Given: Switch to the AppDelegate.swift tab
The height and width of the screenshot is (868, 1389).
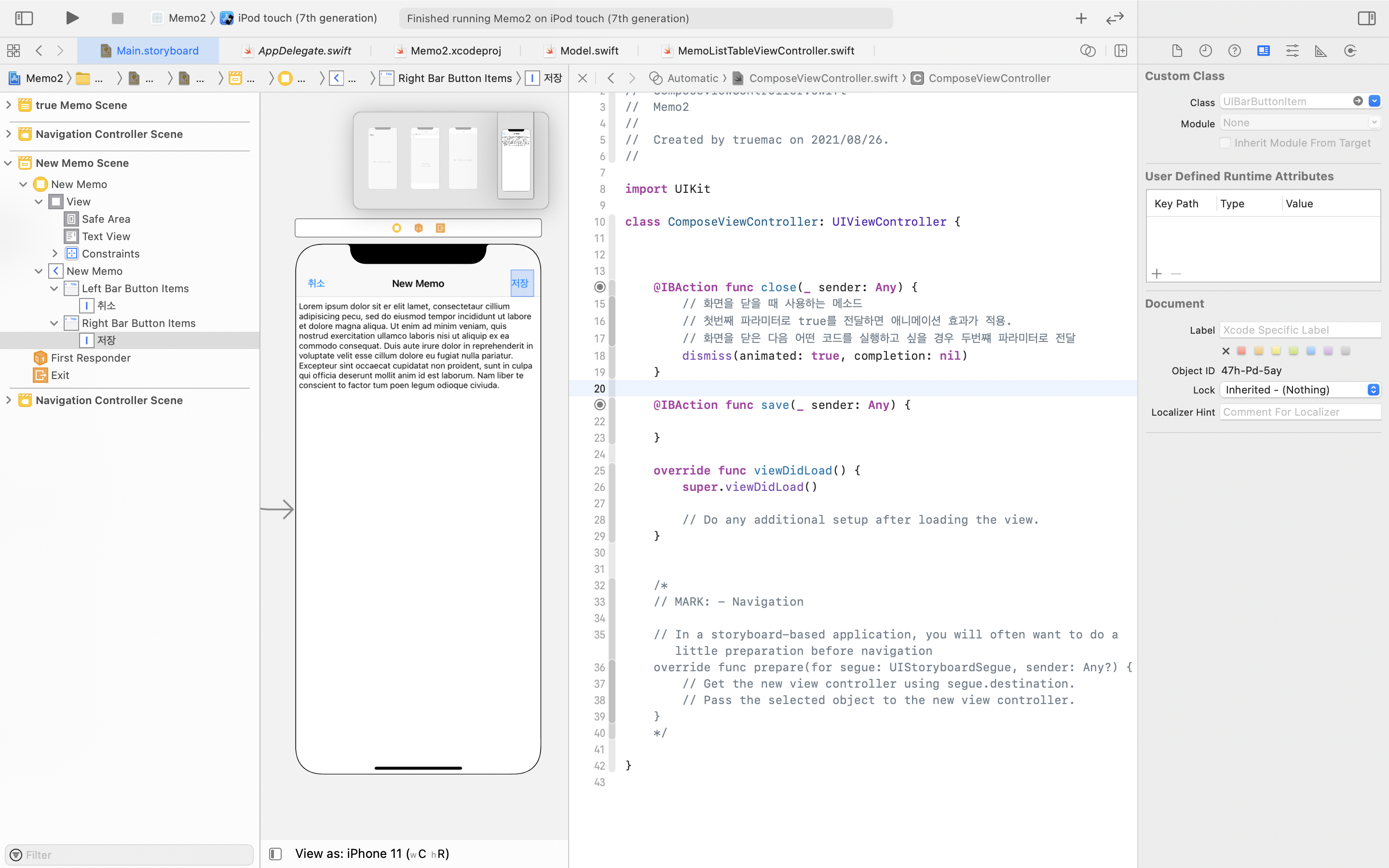Looking at the screenshot, I should [304, 51].
